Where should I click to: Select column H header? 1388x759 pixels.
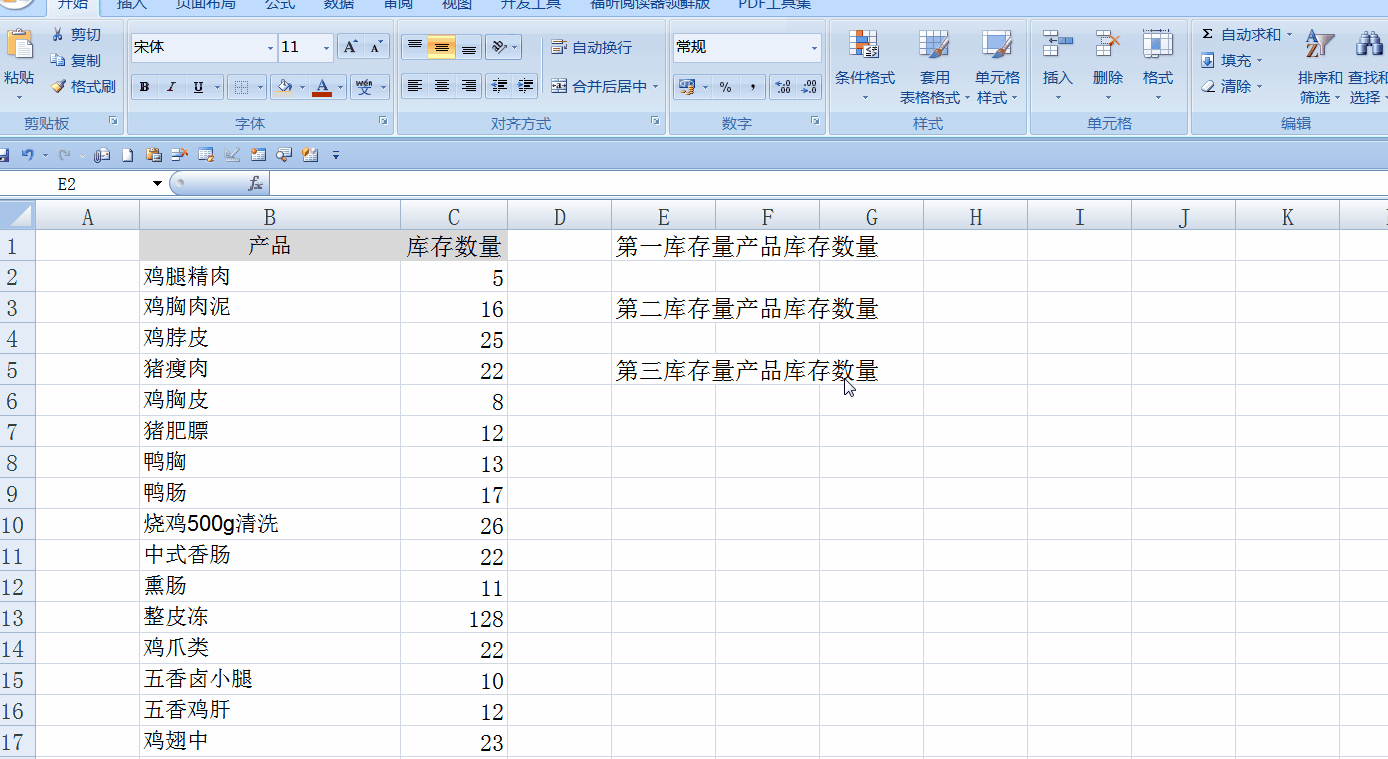[976, 217]
